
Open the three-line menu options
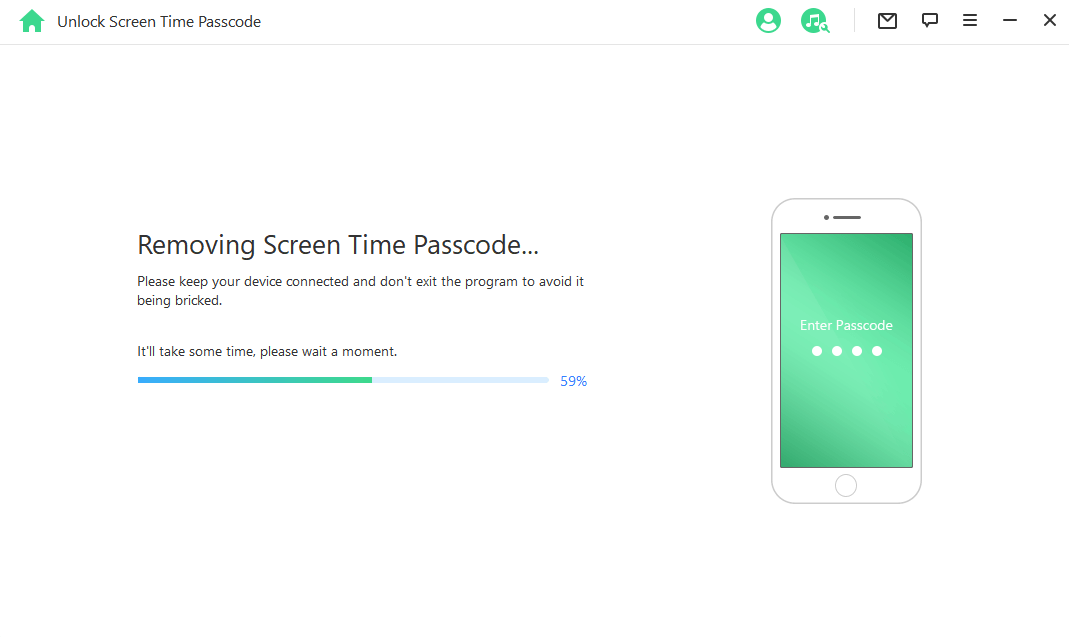pos(970,20)
